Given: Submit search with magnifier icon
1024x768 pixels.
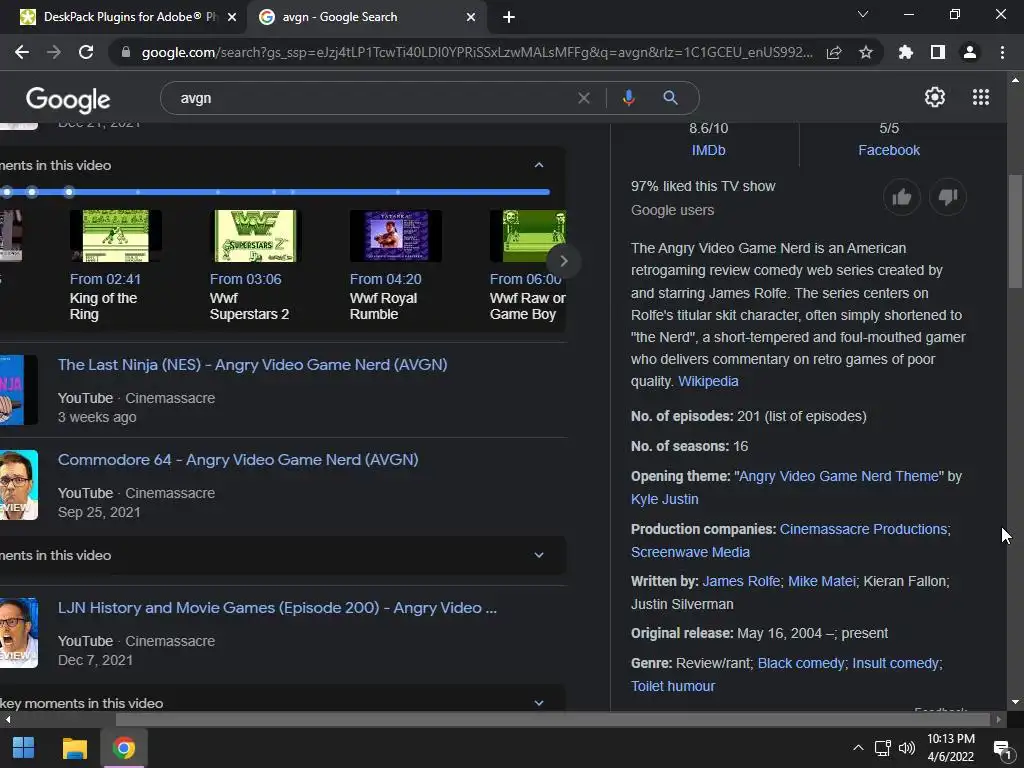Looking at the screenshot, I should pyautogui.click(x=670, y=98).
